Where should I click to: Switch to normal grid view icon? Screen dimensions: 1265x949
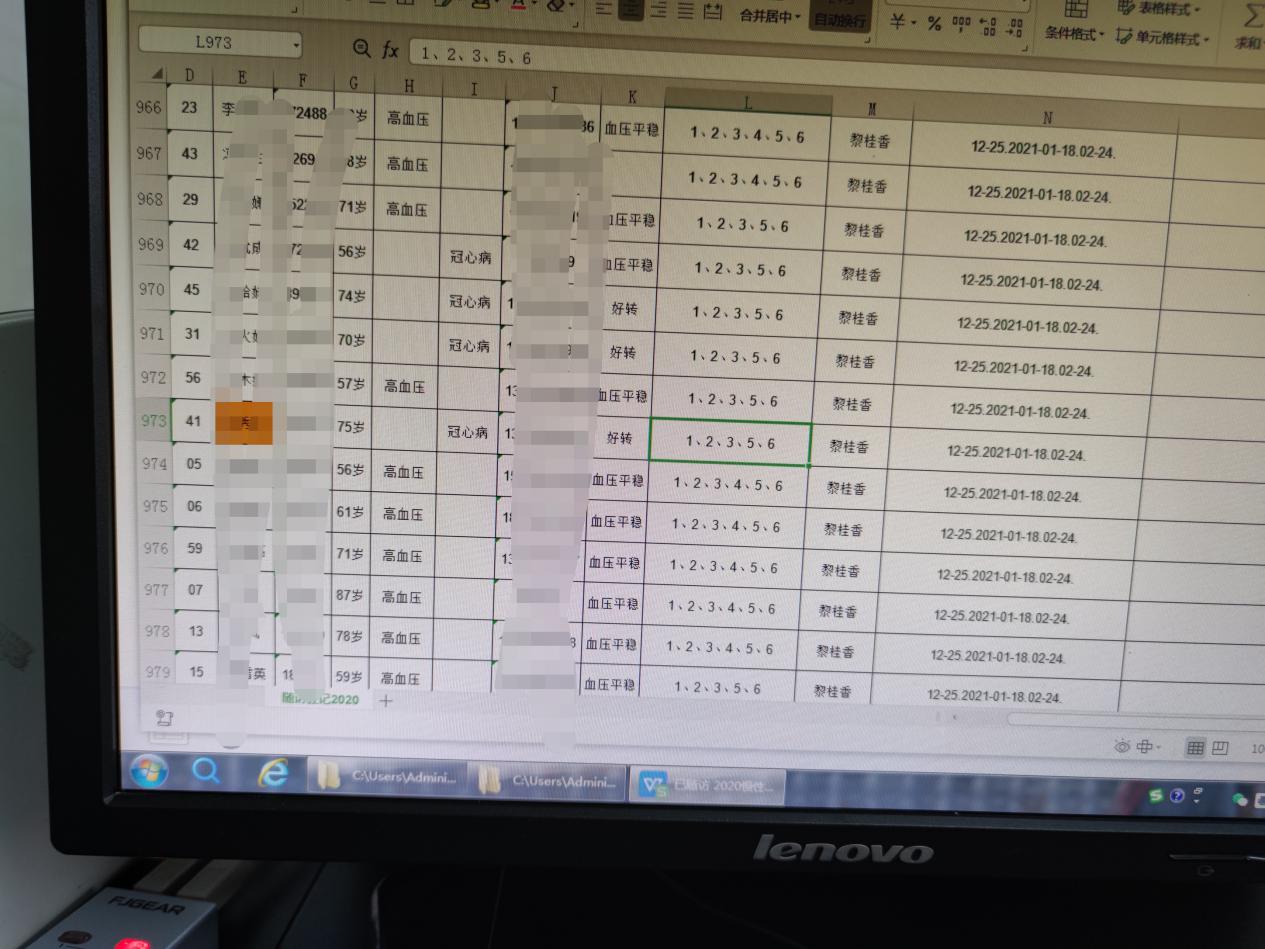point(1195,748)
